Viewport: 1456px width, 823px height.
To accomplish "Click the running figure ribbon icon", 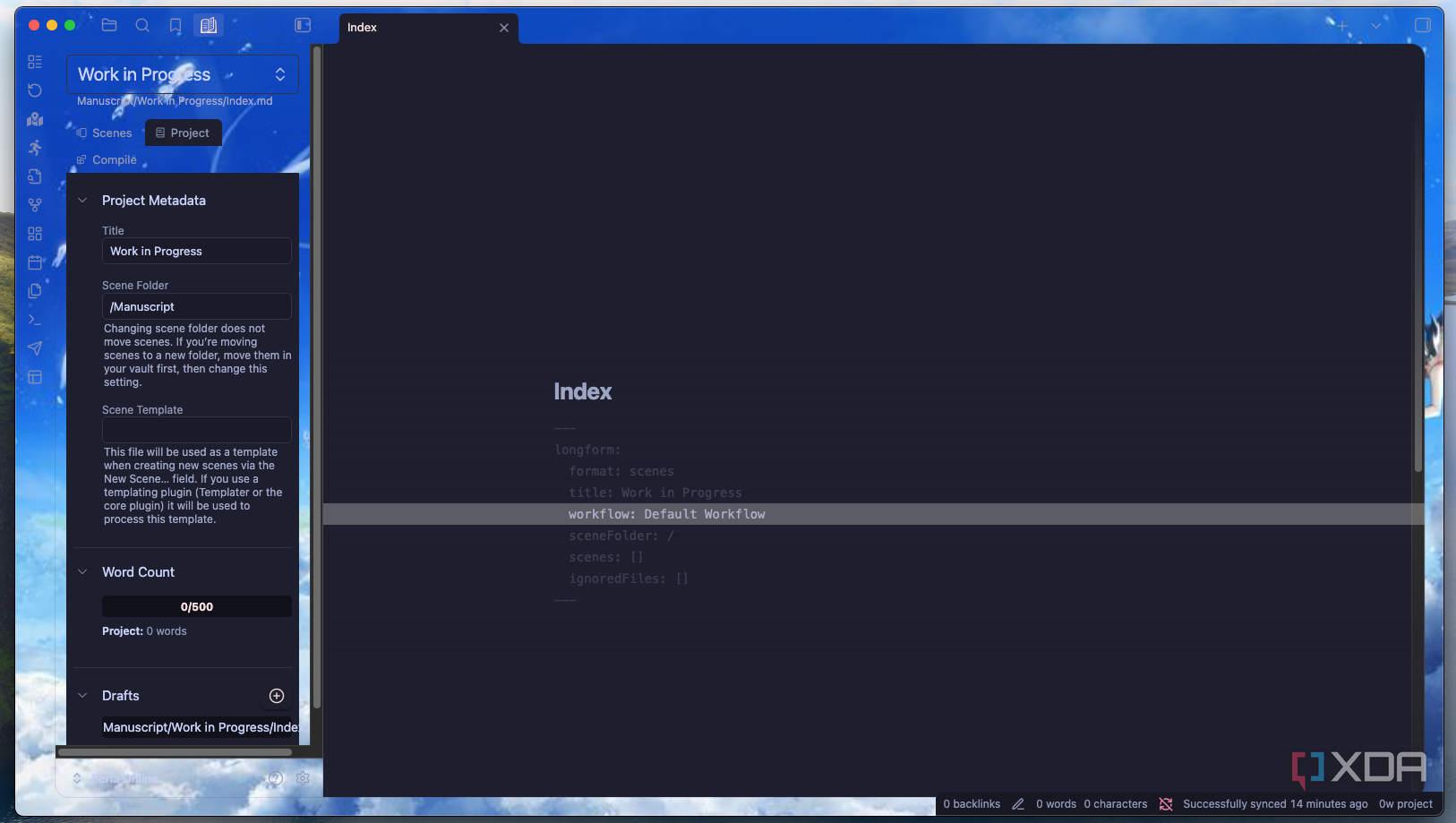I will [x=35, y=148].
